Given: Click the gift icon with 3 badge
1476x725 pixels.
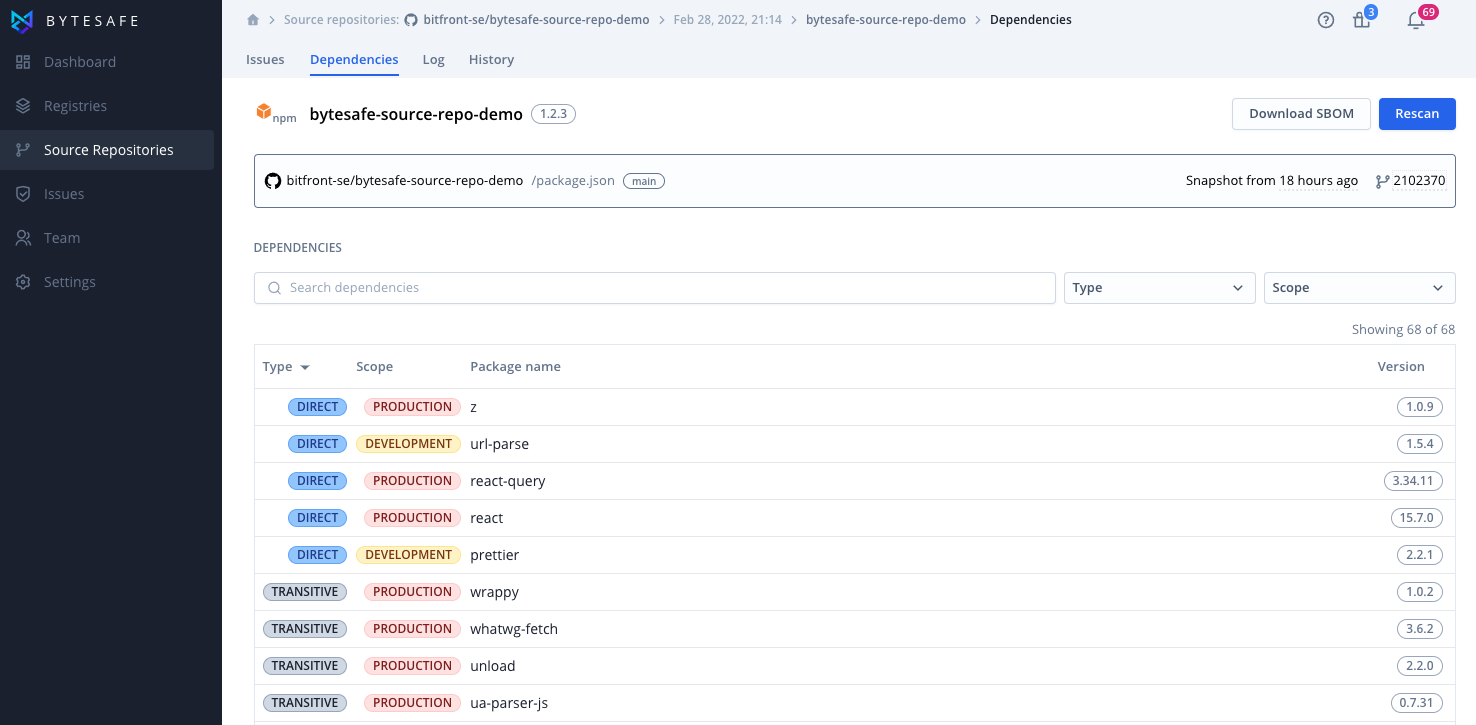Looking at the screenshot, I should pos(1361,20).
